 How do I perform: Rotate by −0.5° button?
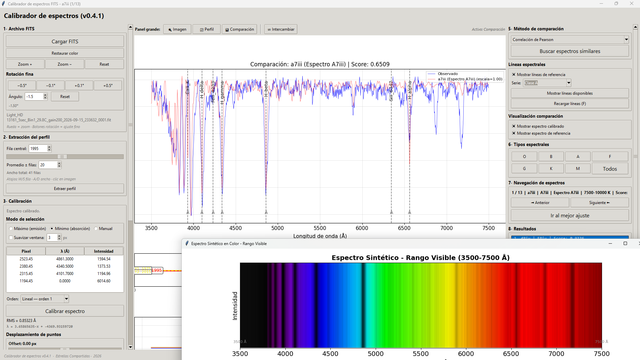22,85
